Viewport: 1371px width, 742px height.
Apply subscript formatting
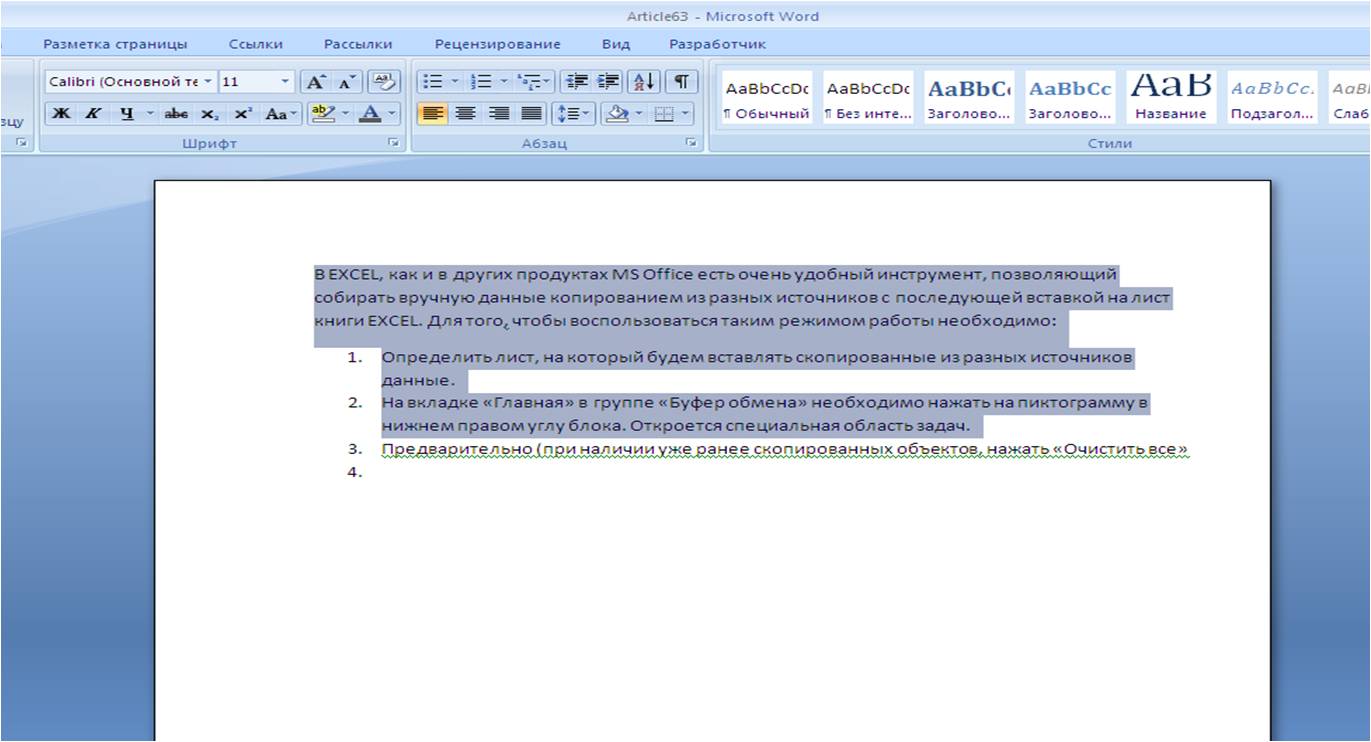click(209, 114)
